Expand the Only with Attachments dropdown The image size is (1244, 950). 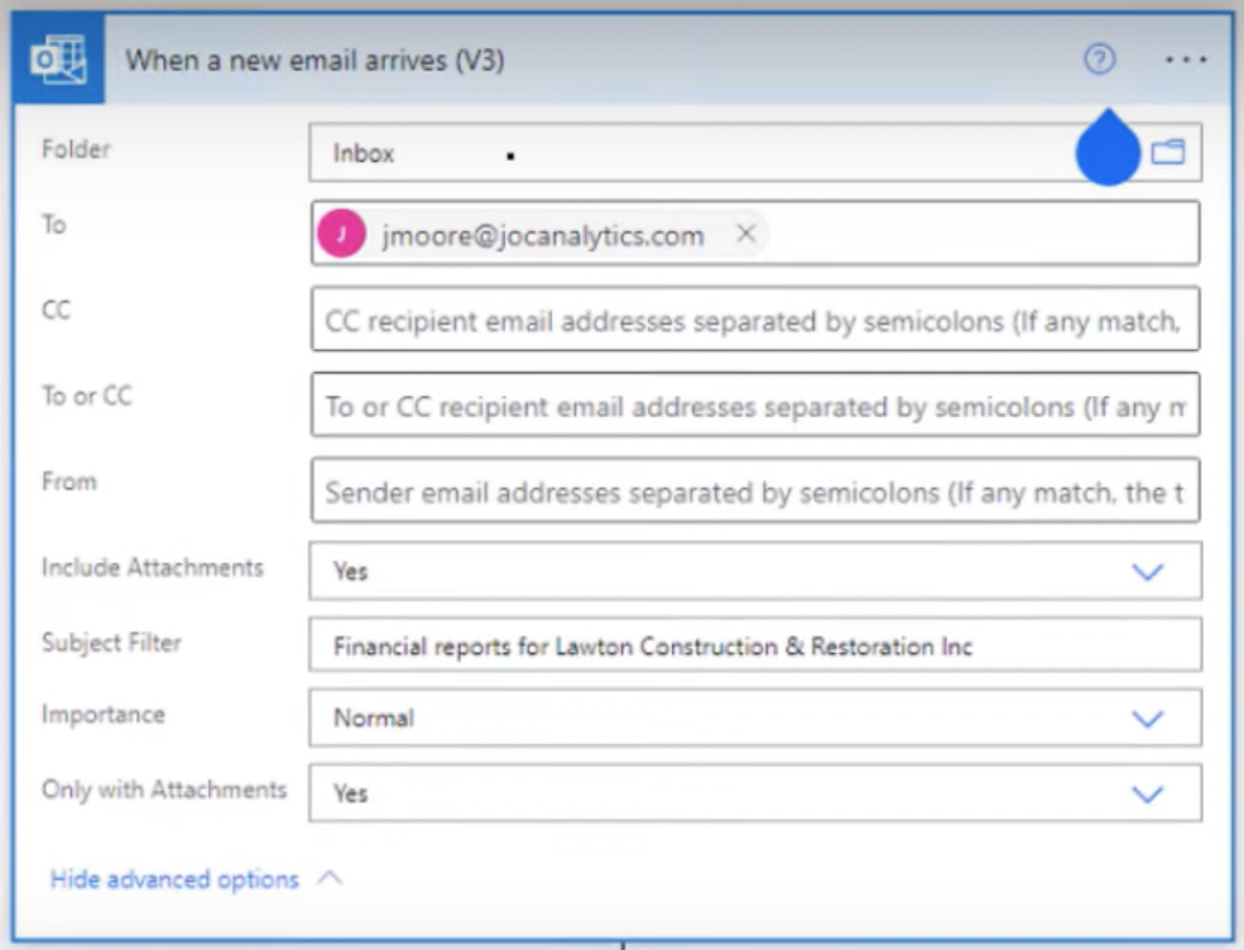(1147, 794)
